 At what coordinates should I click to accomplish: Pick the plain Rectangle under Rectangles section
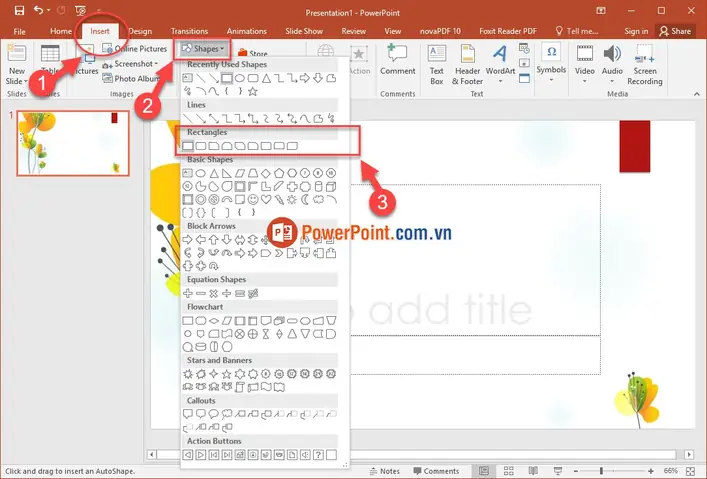point(188,146)
